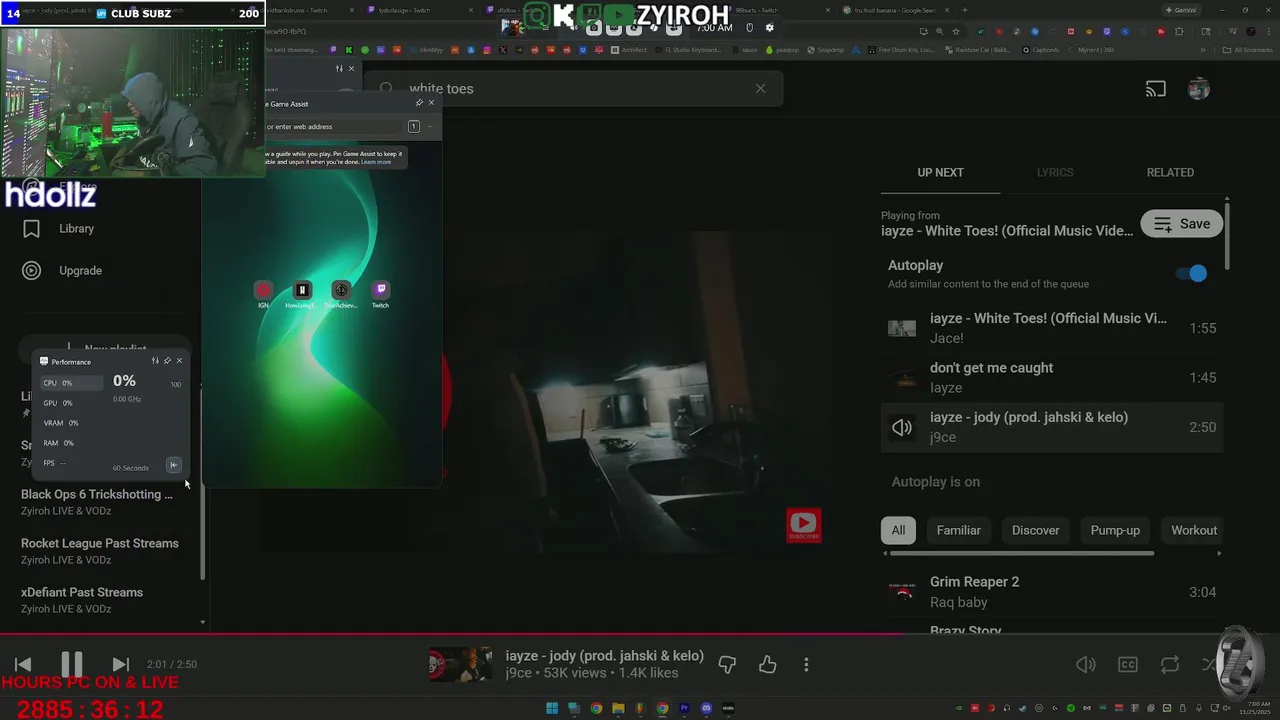Switch to the UP NEXT tab
The image size is (1280, 720).
click(x=940, y=172)
